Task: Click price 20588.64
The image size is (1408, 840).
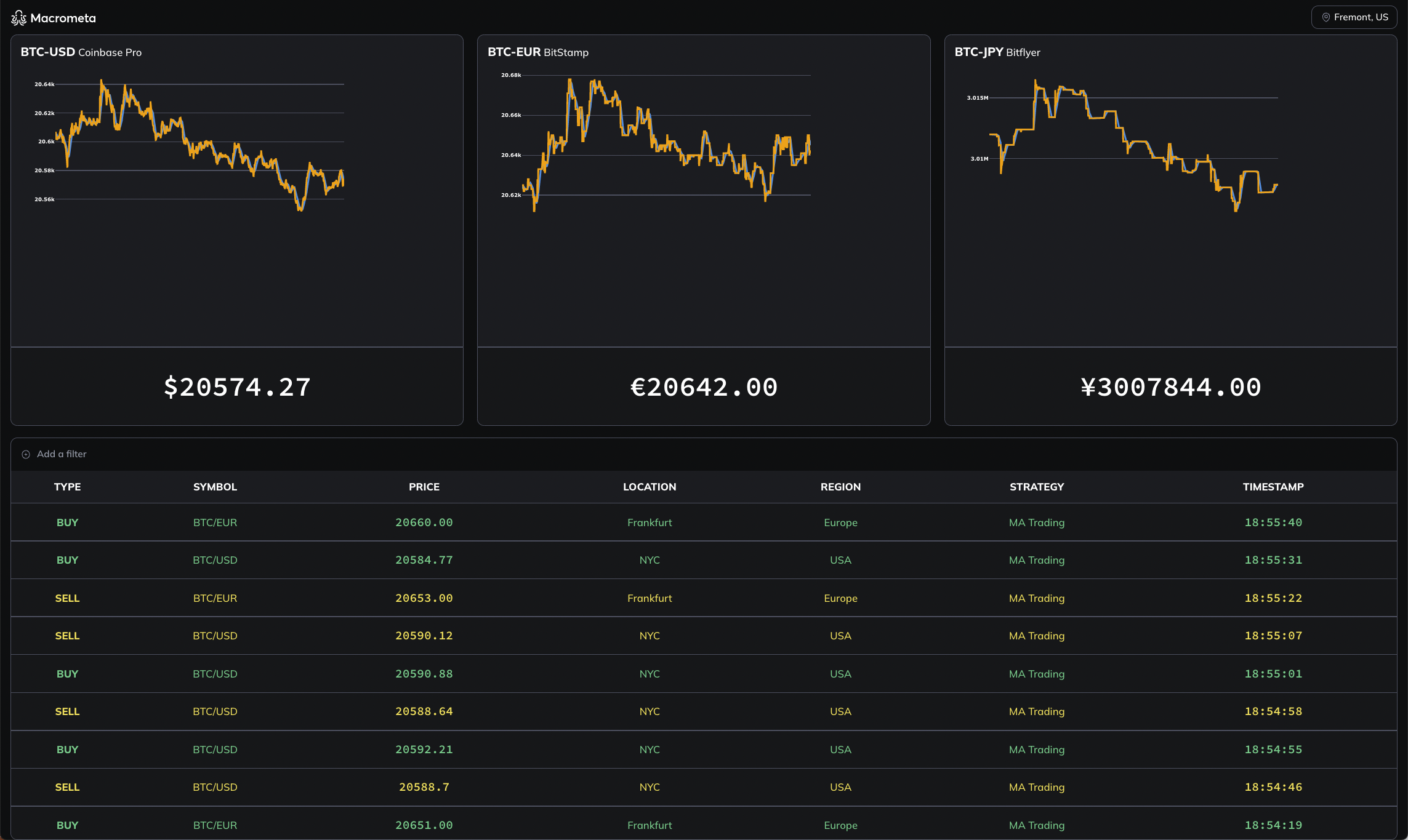Action: (x=424, y=711)
